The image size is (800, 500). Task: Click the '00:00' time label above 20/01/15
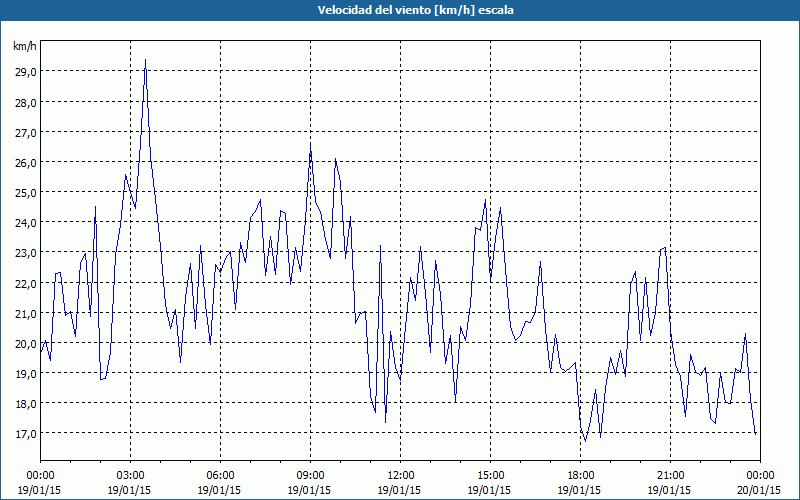pos(760,476)
